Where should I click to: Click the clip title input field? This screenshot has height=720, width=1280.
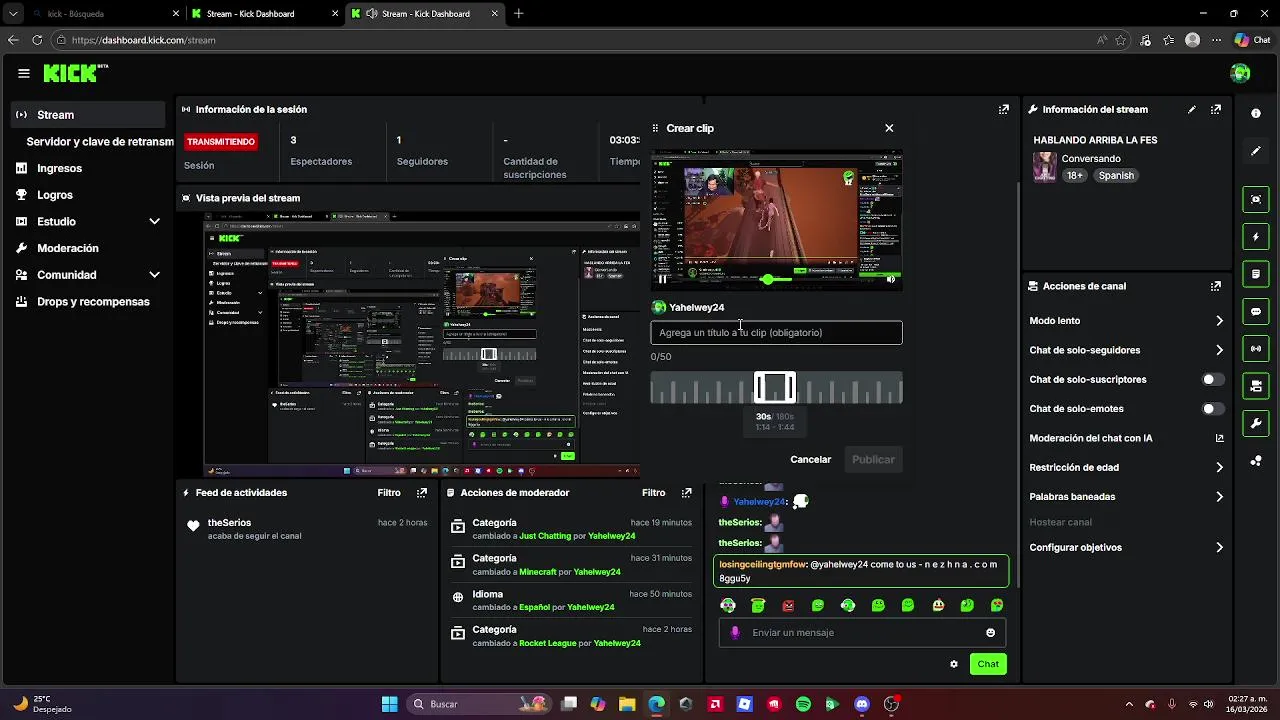click(x=776, y=333)
